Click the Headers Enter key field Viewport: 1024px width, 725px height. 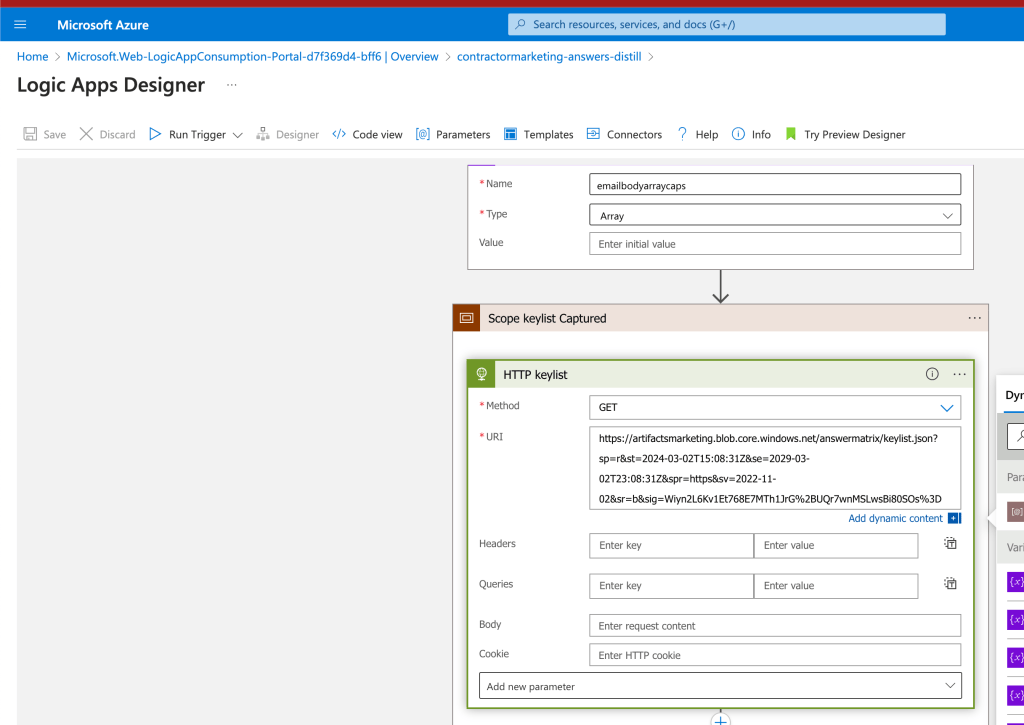pos(671,545)
